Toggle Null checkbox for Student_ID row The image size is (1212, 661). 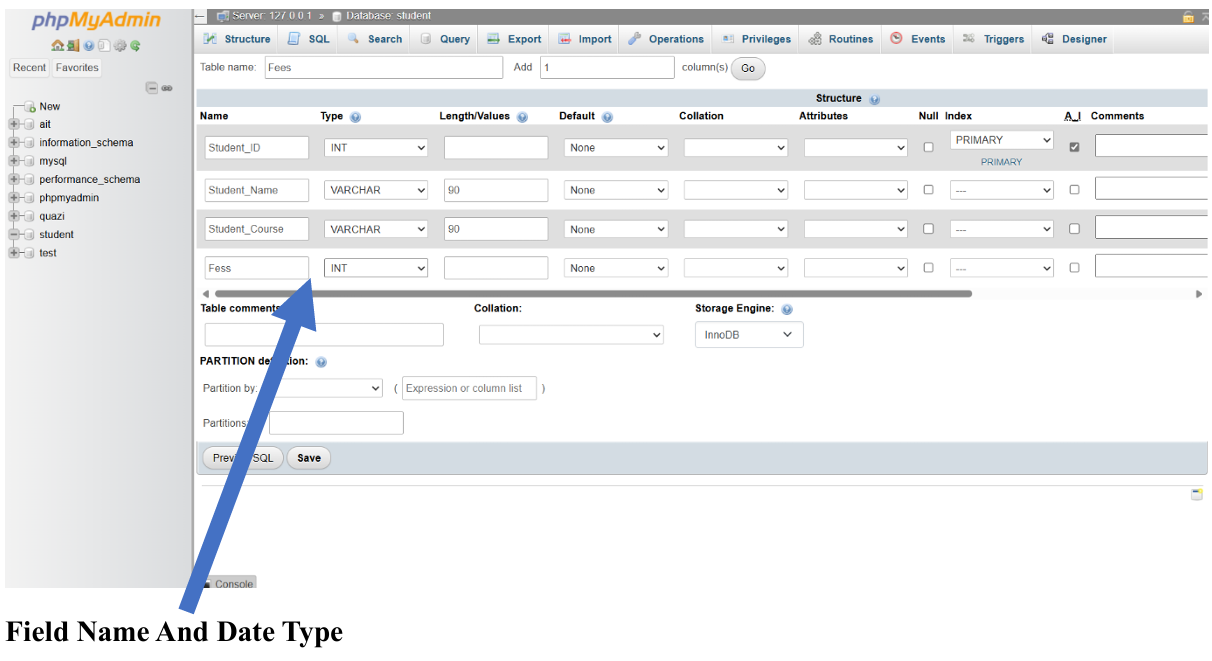pos(928,147)
